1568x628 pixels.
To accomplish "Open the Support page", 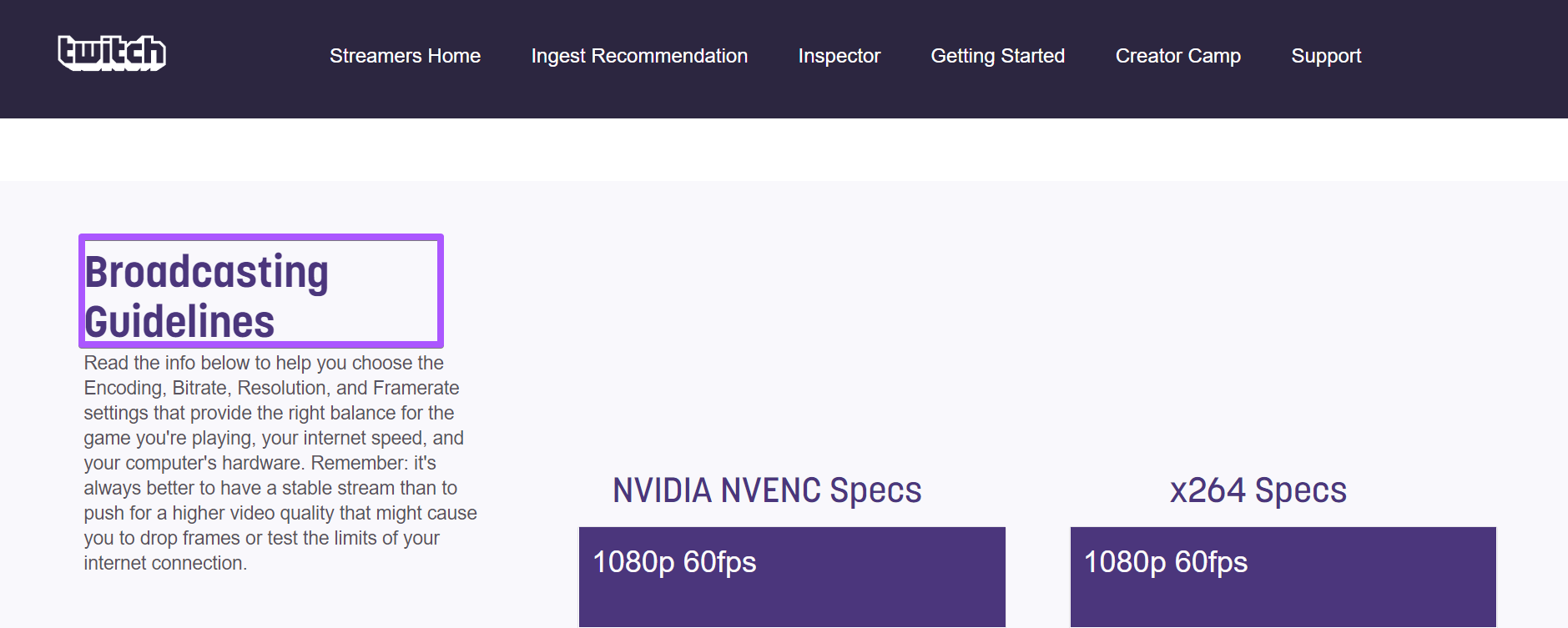I will coord(1325,56).
